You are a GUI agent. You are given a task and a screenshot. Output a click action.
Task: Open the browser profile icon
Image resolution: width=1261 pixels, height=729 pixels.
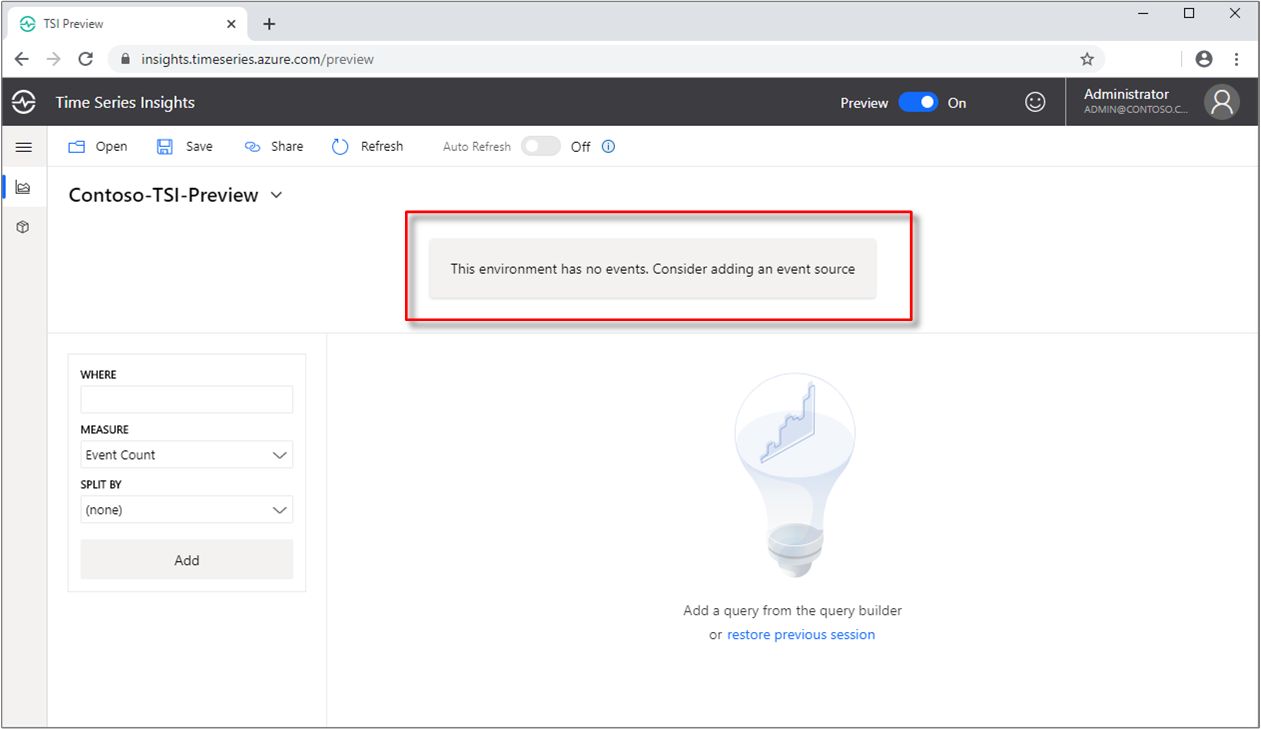click(x=1204, y=59)
